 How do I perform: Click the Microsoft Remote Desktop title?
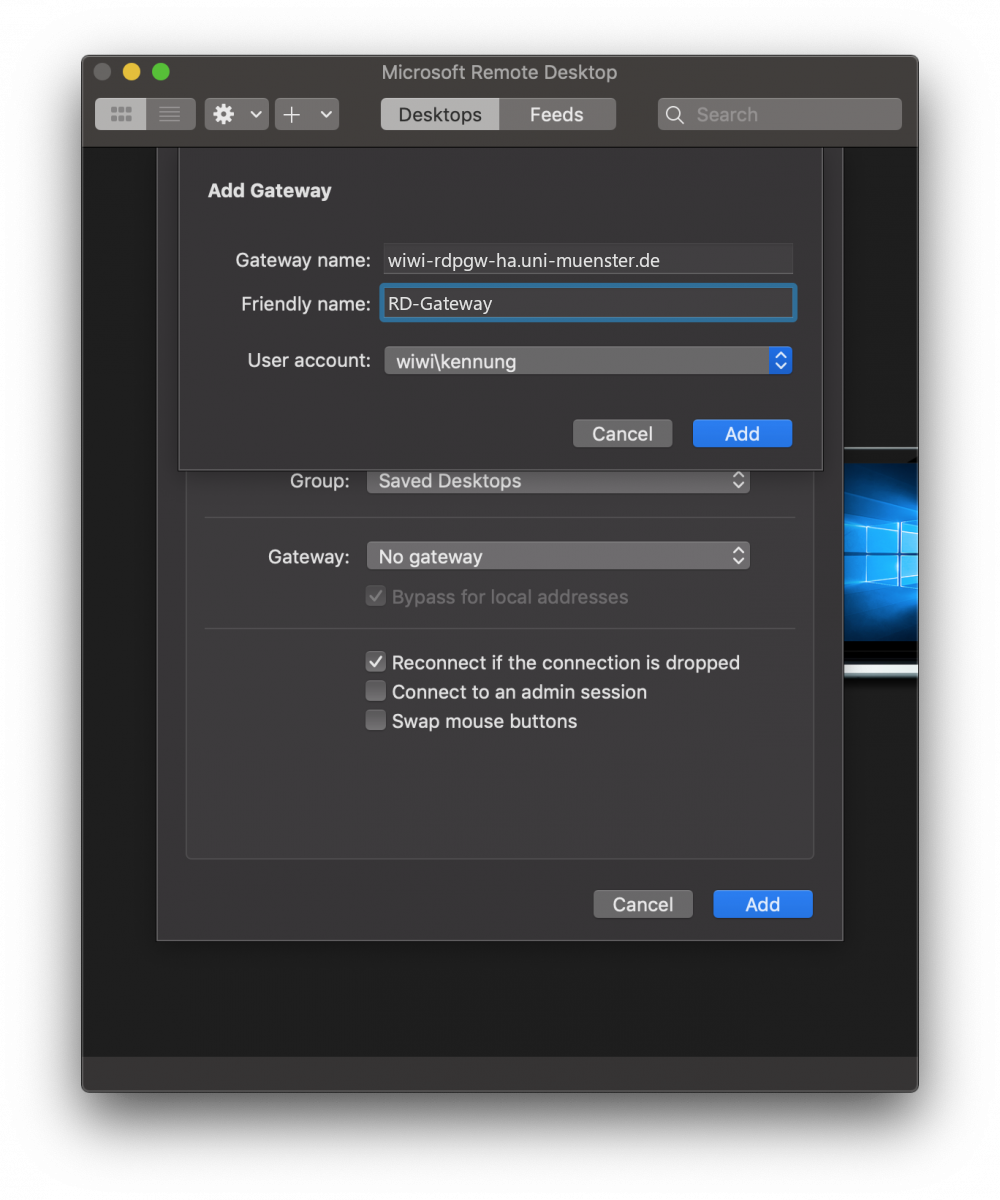click(499, 72)
